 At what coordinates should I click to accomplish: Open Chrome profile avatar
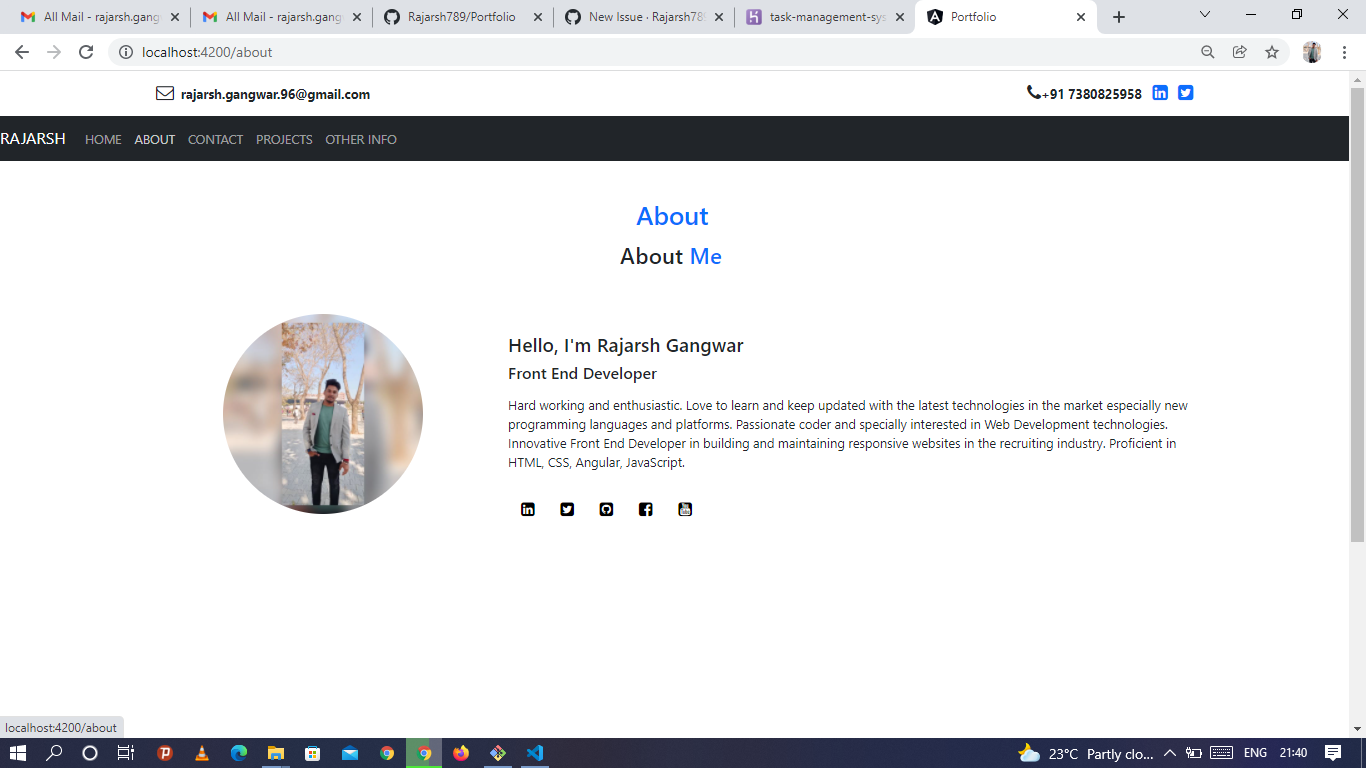point(1312,52)
